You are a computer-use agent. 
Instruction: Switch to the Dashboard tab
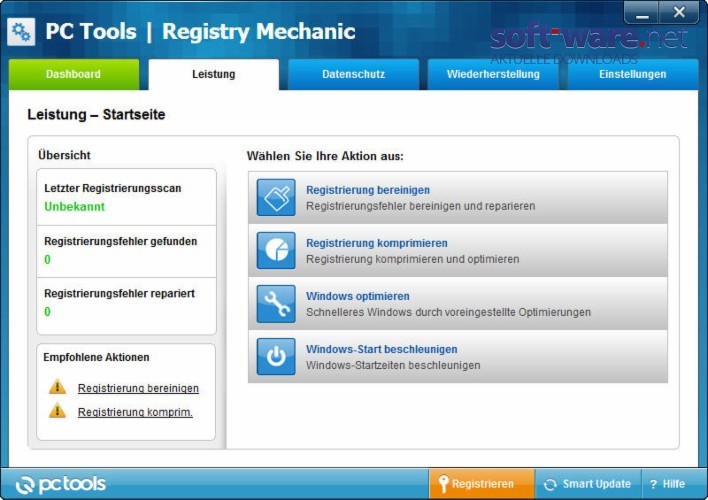tap(74, 74)
